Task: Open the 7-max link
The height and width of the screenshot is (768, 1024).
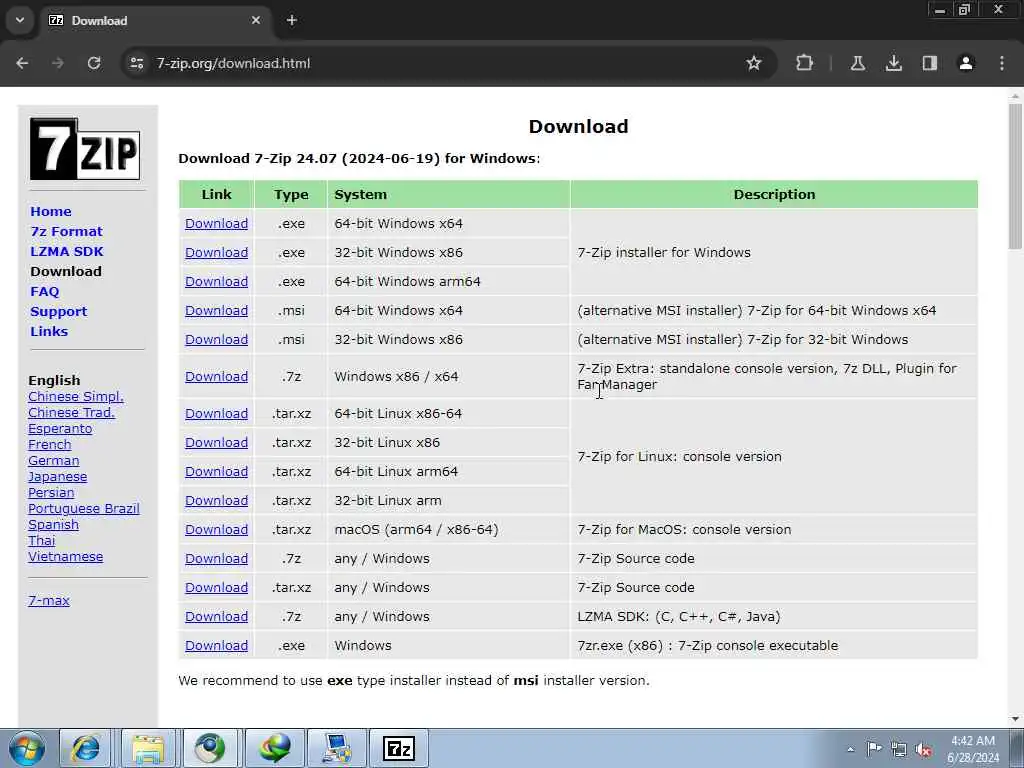Action: point(49,600)
